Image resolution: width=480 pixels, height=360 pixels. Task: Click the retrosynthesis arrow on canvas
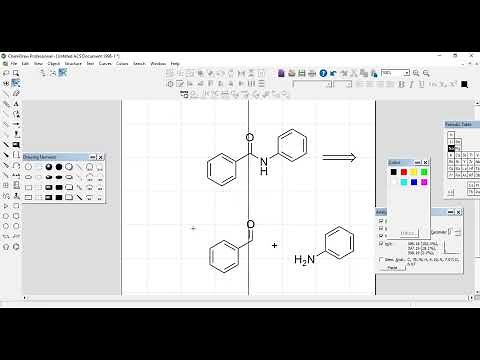point(339,157)
